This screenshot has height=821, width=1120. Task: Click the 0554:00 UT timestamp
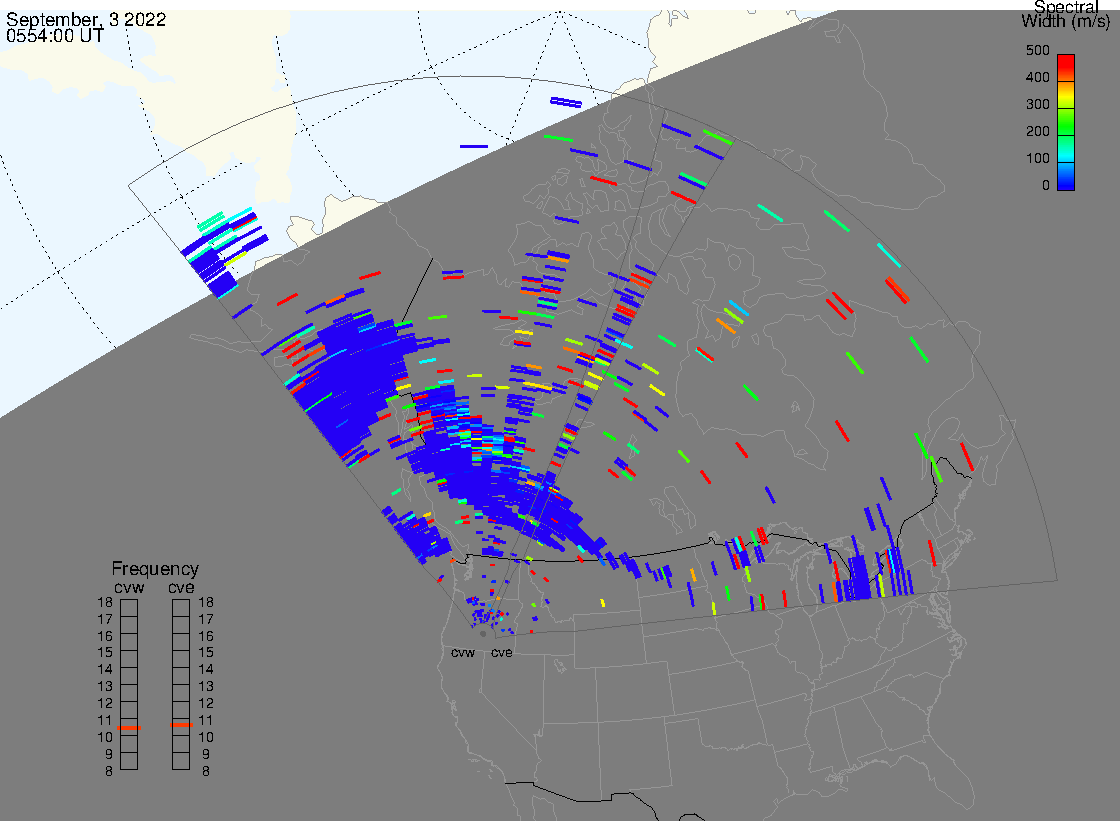click(55, 36)
